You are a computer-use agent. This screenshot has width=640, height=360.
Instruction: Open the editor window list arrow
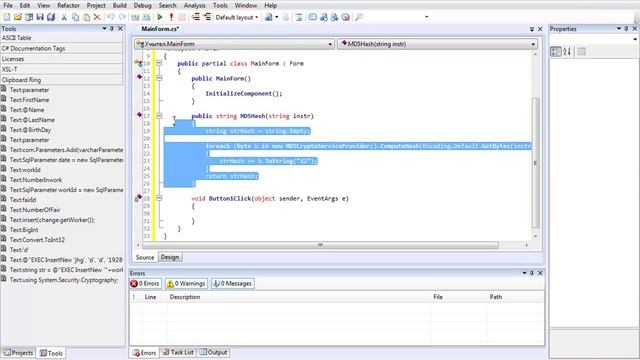point(532,29)
